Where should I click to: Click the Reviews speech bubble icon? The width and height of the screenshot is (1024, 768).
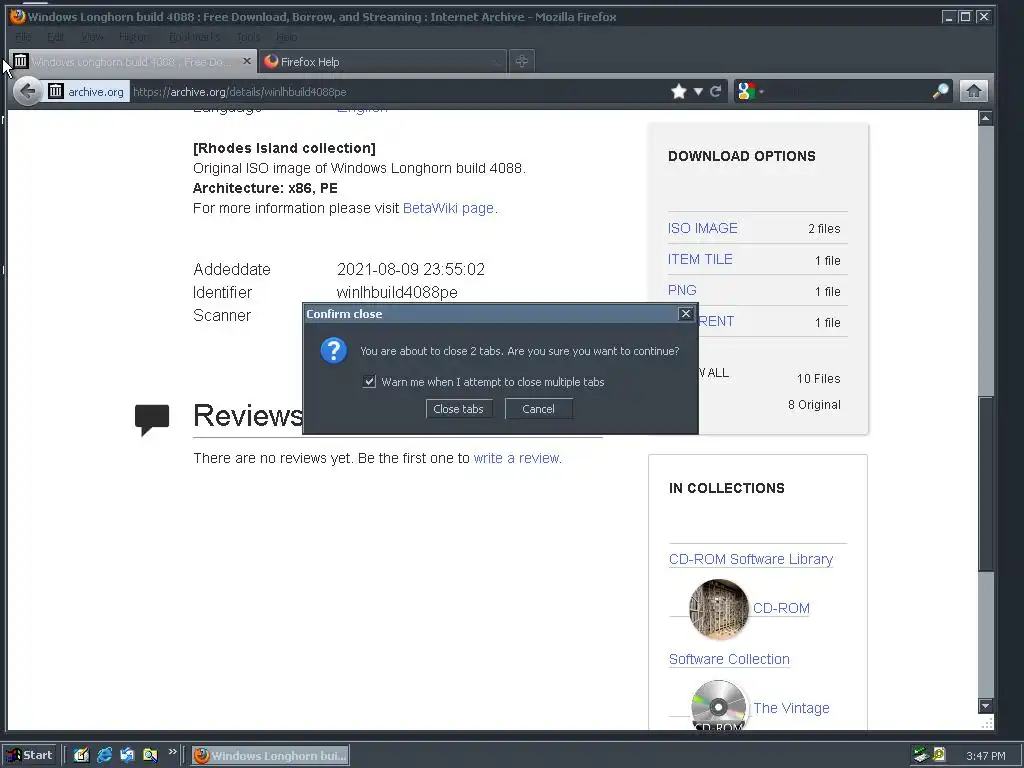152,420
